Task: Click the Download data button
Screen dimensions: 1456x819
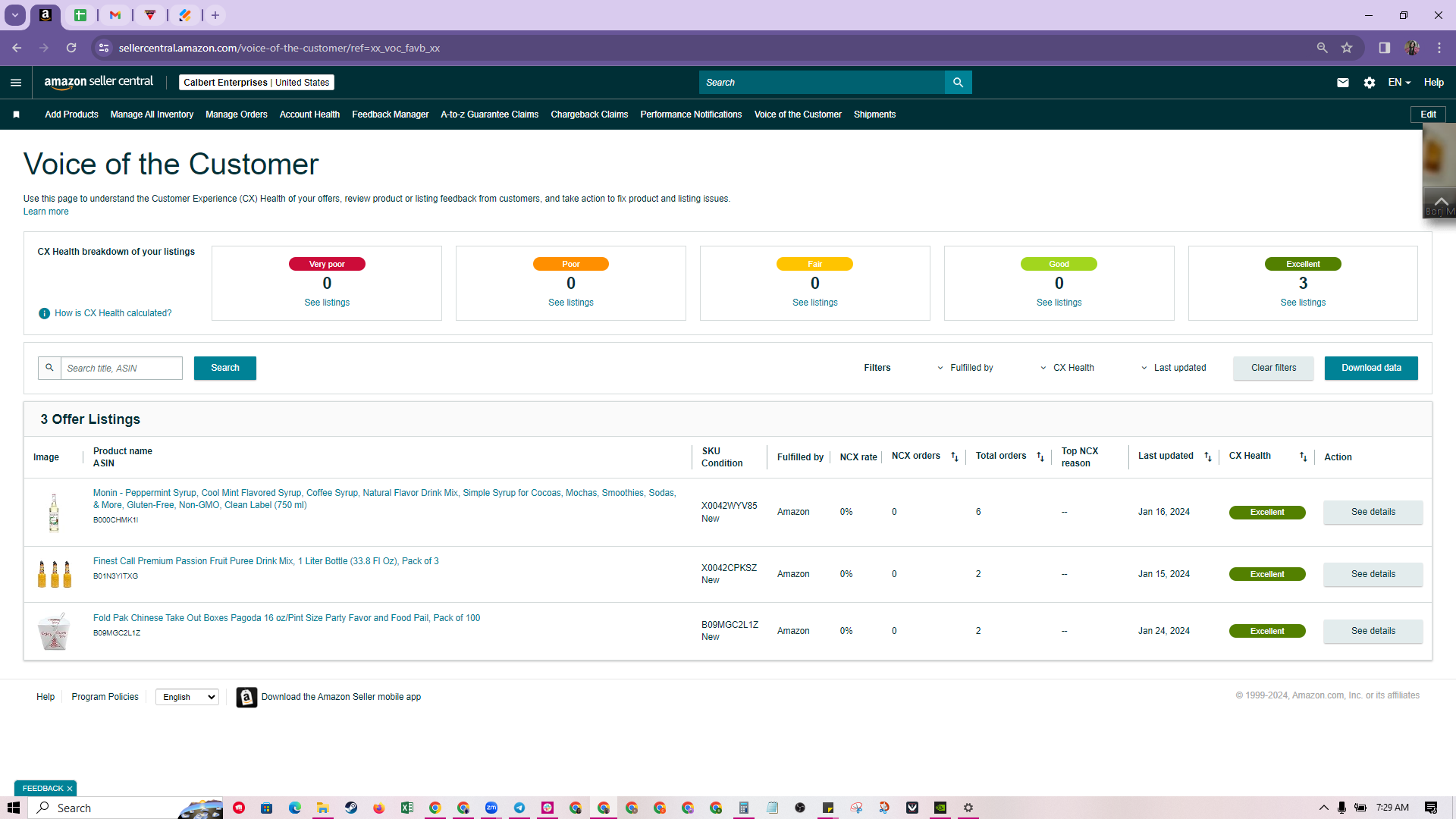Action: tap(1371, 368)
